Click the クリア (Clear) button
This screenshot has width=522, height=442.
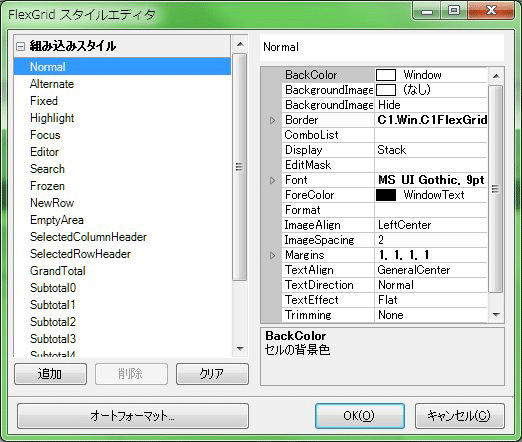(212, 374)
